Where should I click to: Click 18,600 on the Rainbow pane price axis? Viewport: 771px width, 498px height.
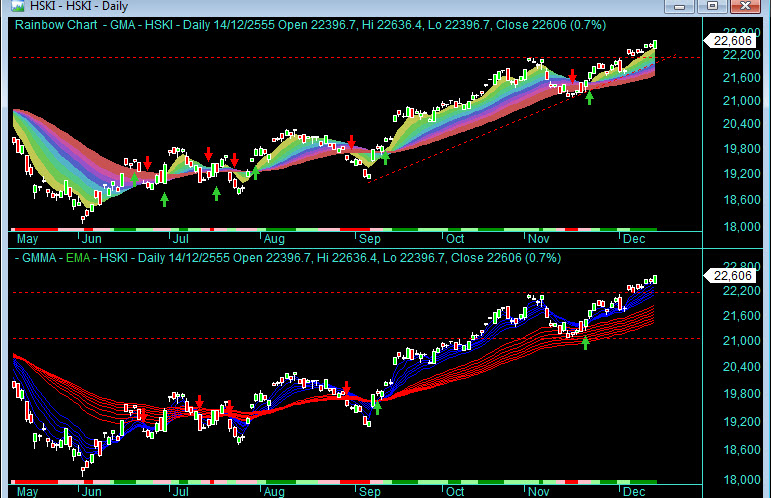click(x=741, y=200)
